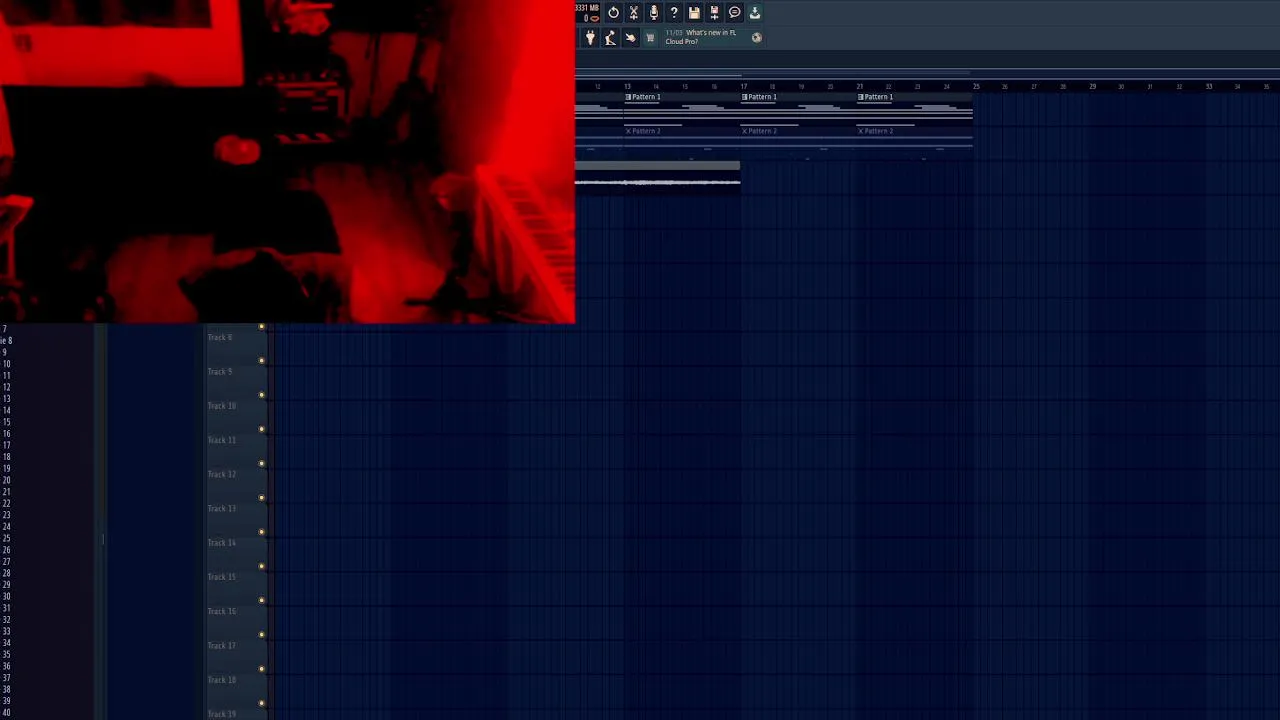
Task: Click the globe icon beside the news
Action: [x=756, y=38]
